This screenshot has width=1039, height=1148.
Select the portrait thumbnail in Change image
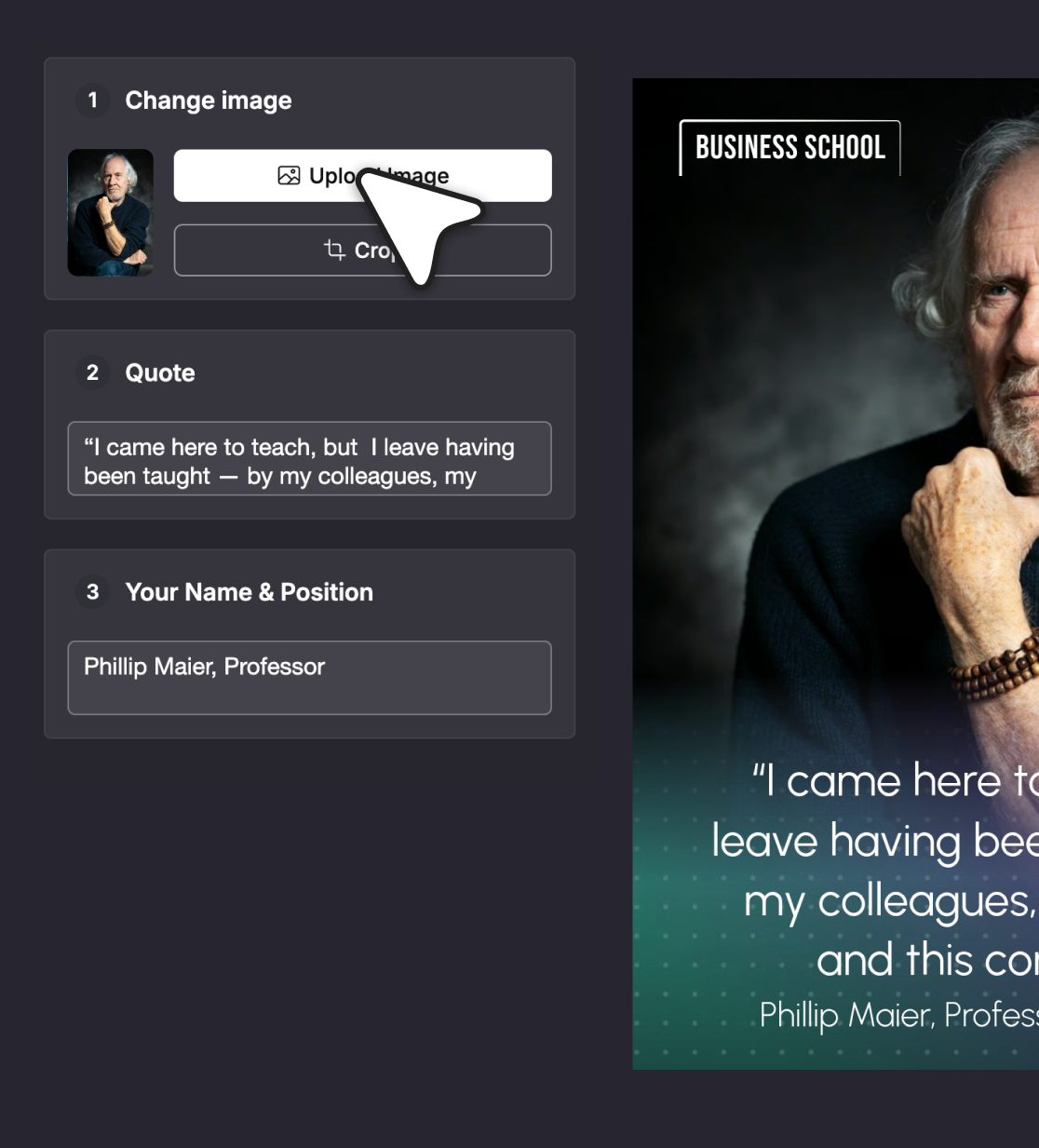pyautogui.click(x=111, y=212)
